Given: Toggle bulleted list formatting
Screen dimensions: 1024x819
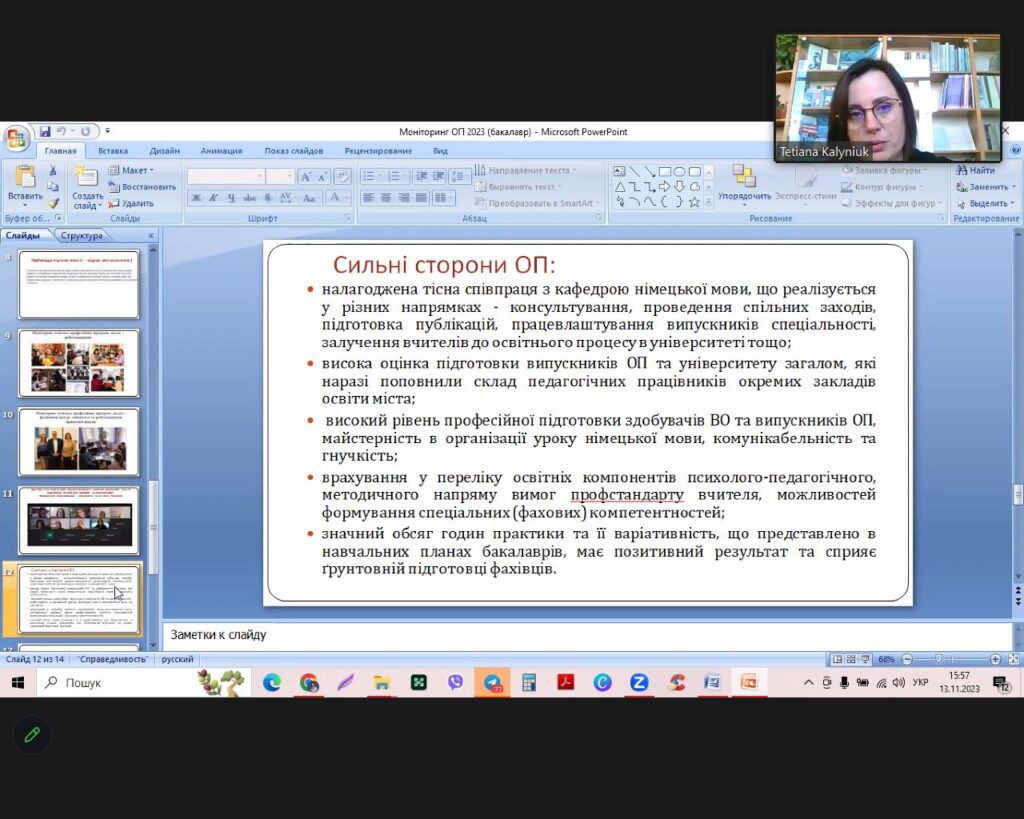Looking at the screenshot, I should point(370,176).
